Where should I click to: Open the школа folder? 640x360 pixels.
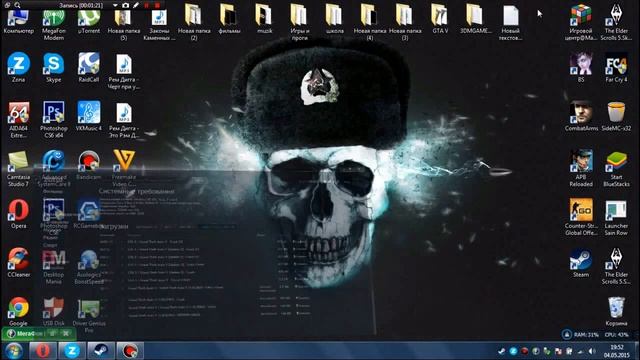[x=334, y=19]
